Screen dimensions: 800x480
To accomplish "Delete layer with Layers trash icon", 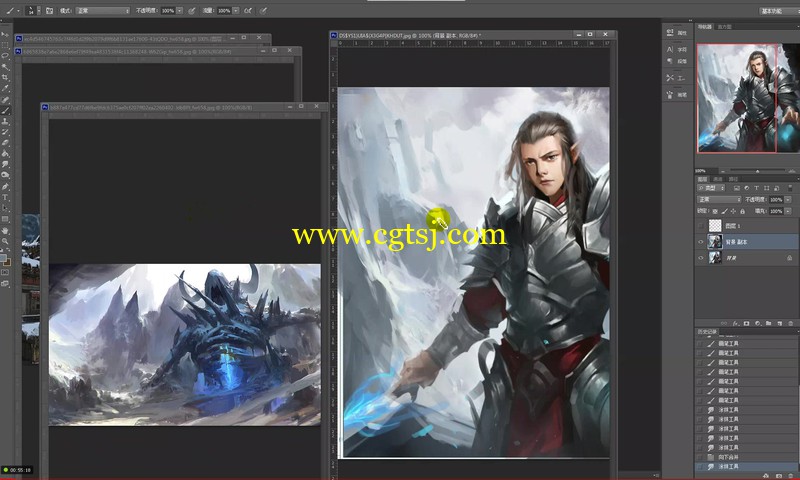I will 791,323.
